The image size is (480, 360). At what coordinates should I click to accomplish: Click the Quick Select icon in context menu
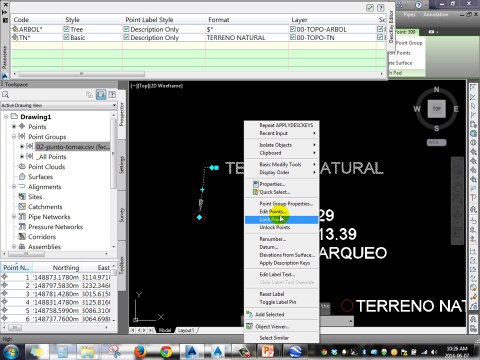tap(256, 192)
